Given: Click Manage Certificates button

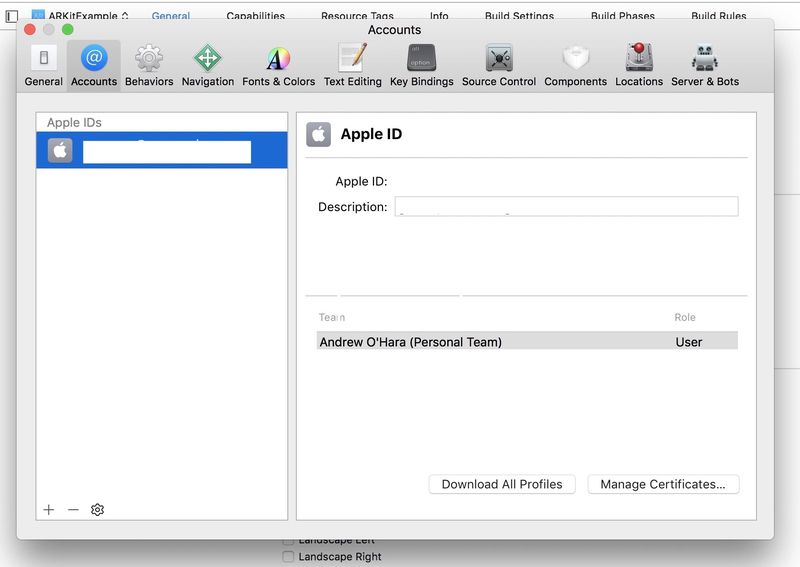Looking at the screenshot, I should [663, 484].
